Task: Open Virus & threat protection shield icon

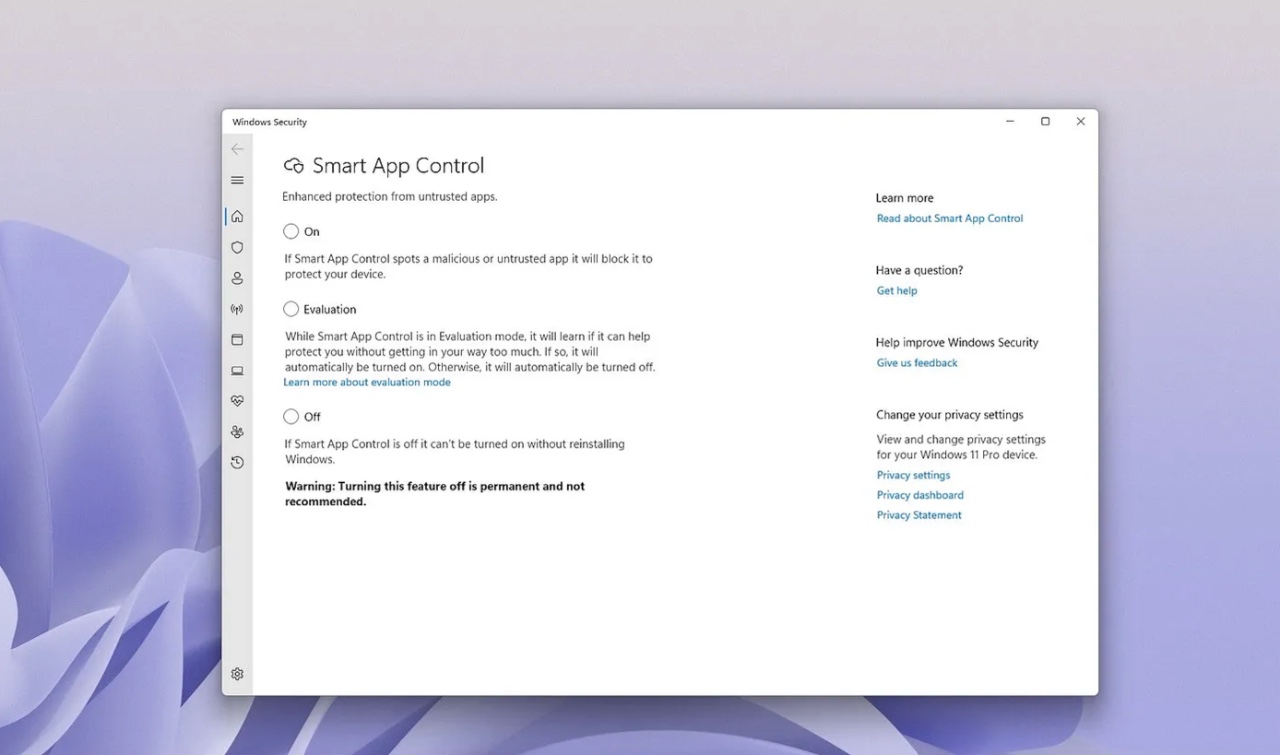Action: (x=237, y=247)
